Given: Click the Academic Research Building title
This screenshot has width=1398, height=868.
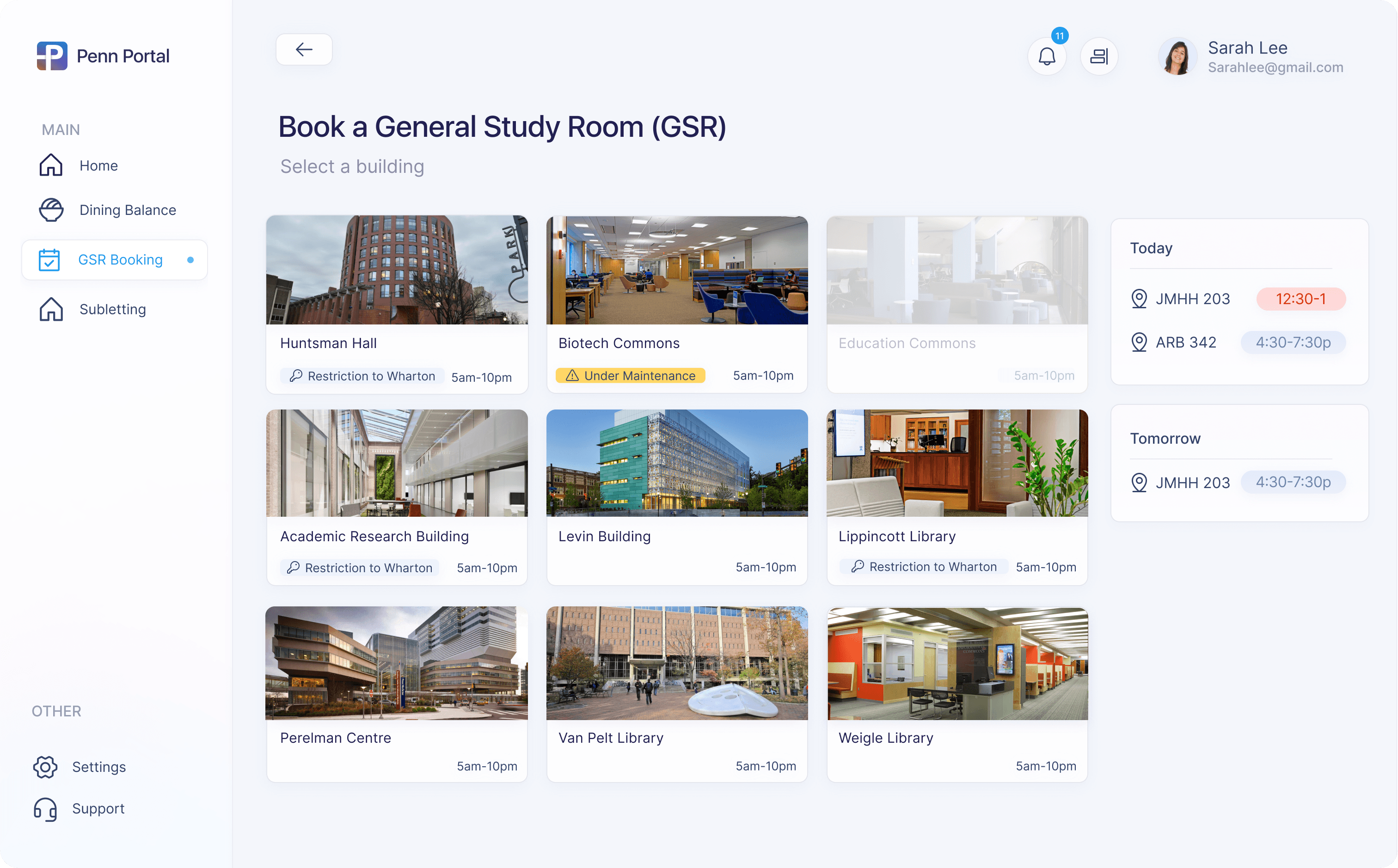Looking at the screenshot, I should click(x=374, y=536).
